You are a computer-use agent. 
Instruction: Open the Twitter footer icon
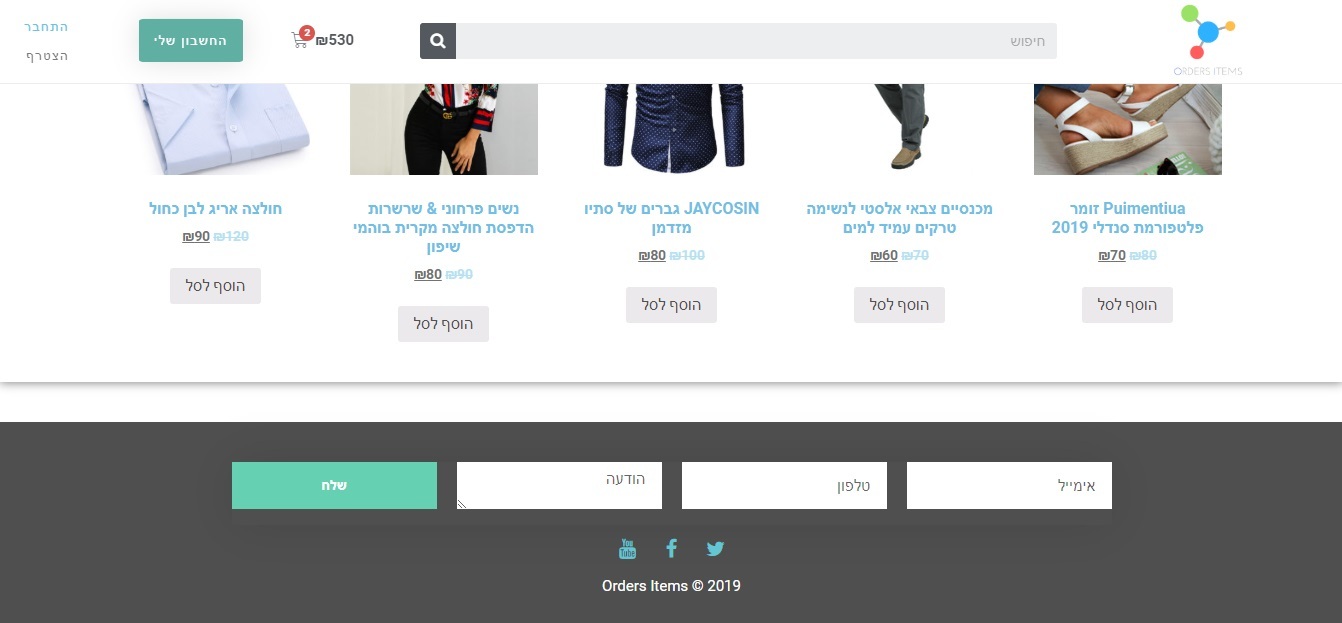[x=715, y=548]
